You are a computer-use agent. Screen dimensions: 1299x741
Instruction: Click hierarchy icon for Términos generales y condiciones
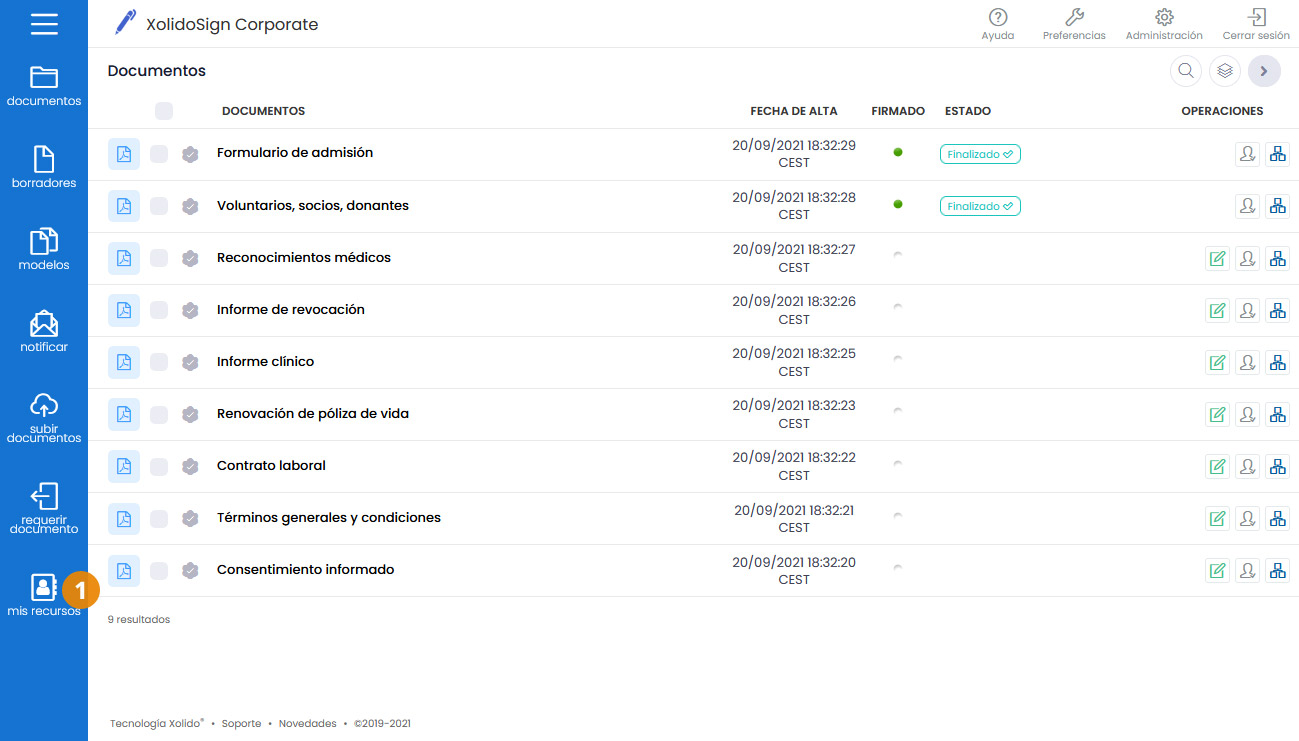(1277, 518)
